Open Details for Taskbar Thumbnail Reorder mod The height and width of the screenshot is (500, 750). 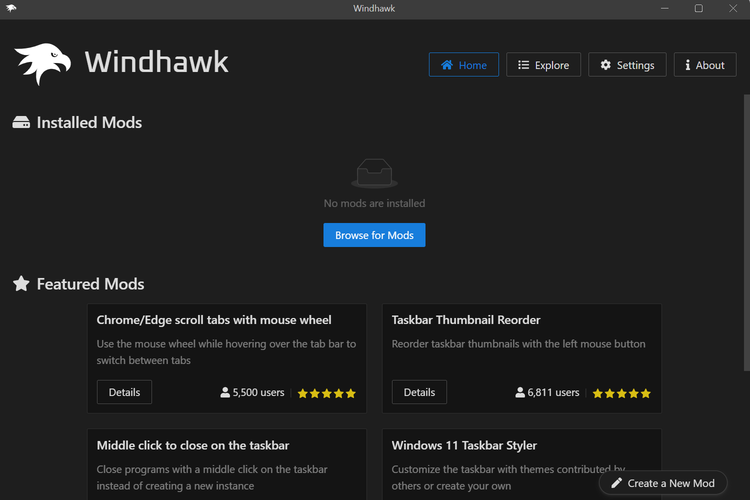click(x=419, y=392)
